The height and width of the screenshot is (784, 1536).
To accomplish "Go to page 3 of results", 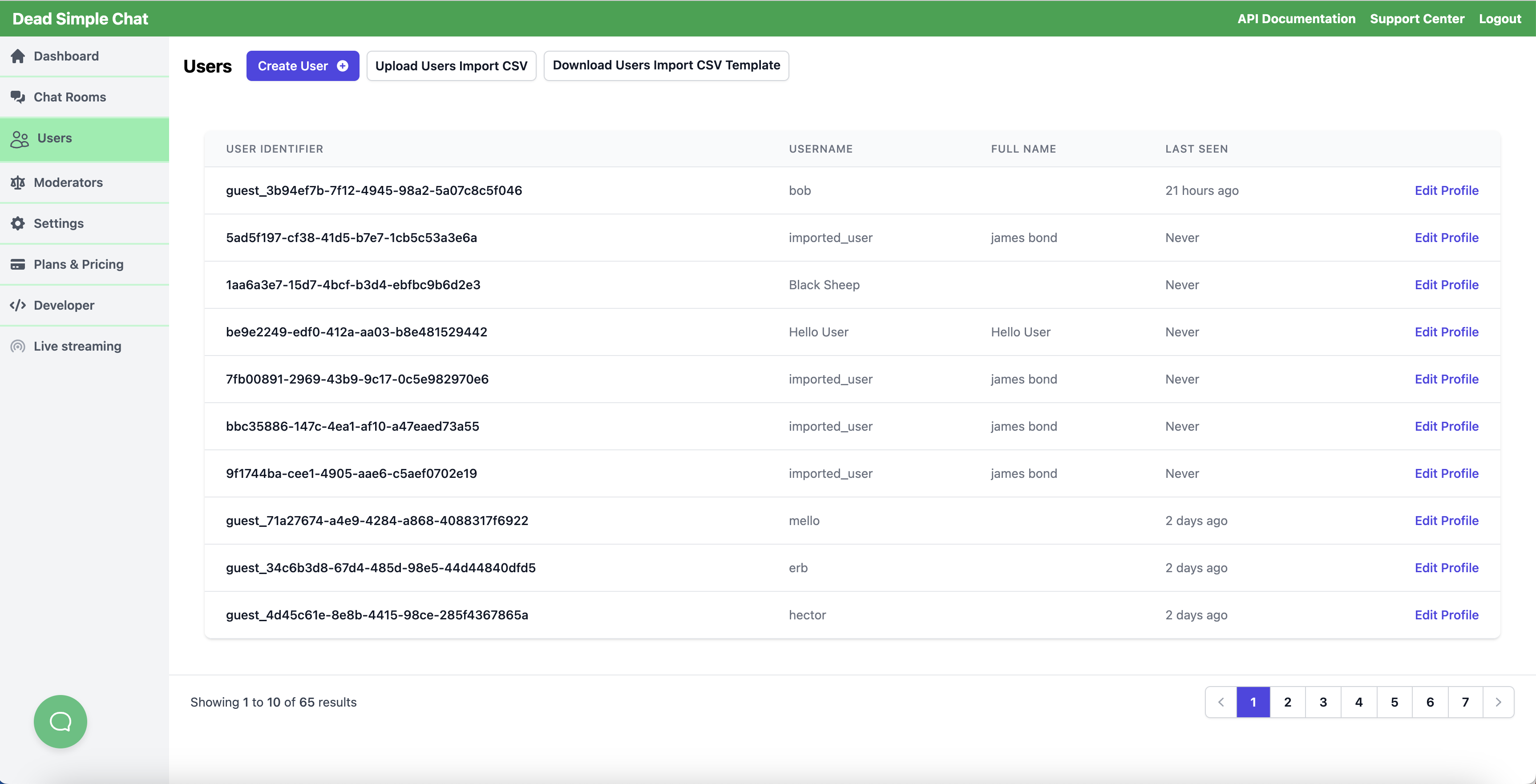I will [x=1323, y=702].
